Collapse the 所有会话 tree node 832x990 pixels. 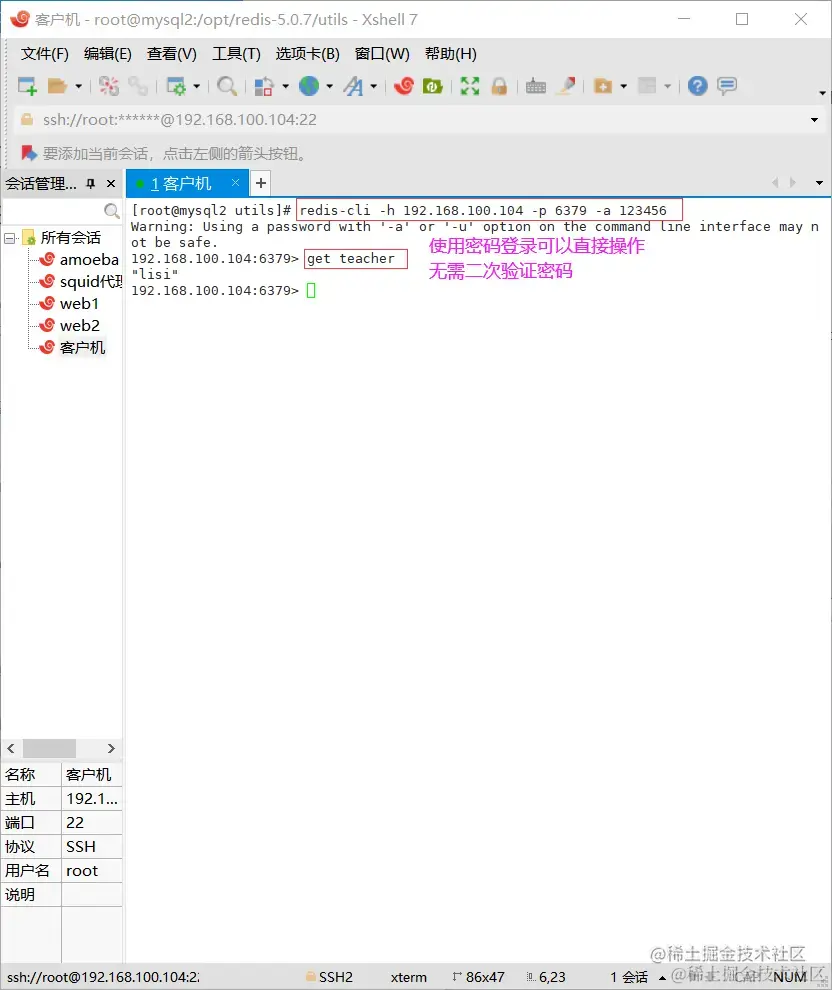(9, 238)
